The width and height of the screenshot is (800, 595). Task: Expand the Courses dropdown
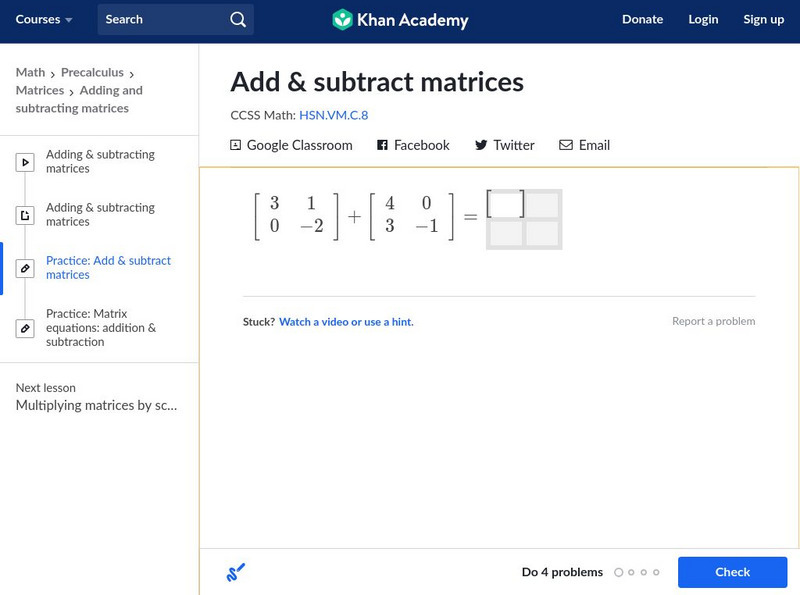[44, 20]
